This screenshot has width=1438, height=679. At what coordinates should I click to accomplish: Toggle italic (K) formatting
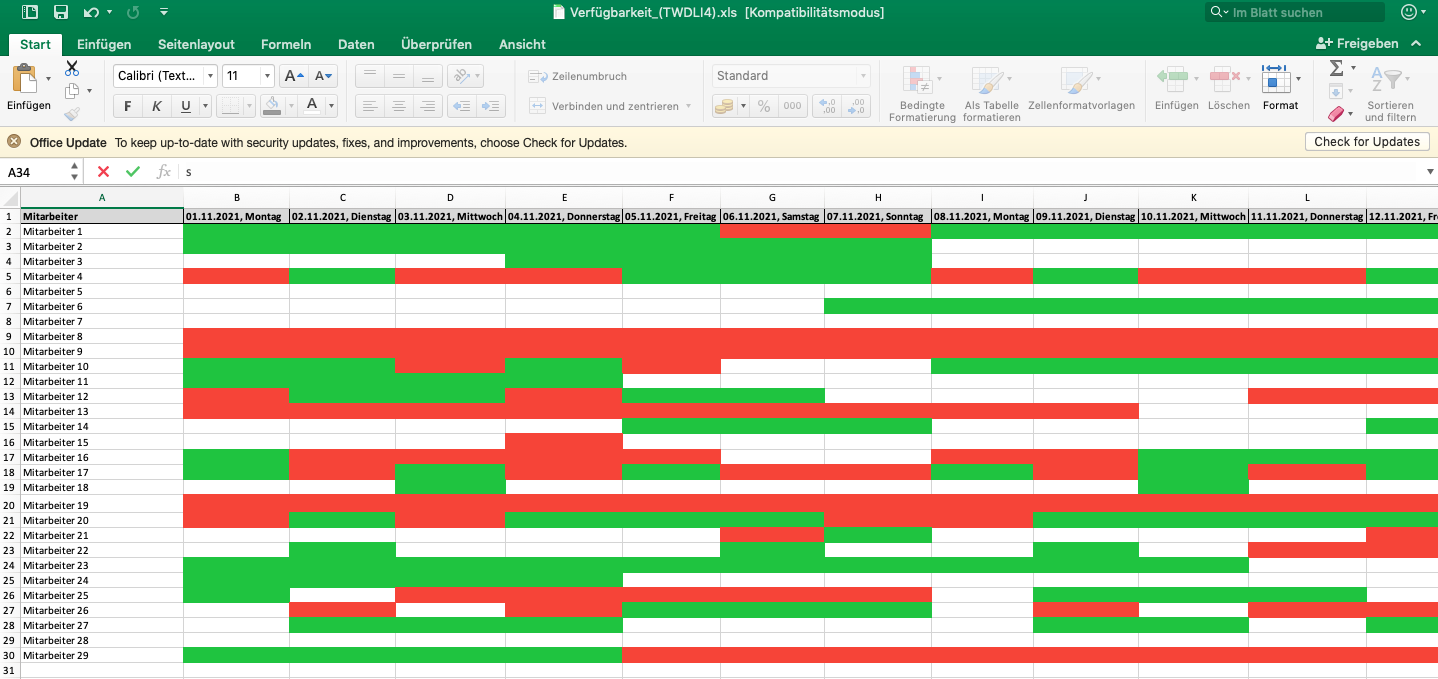[x=157, y=106]
